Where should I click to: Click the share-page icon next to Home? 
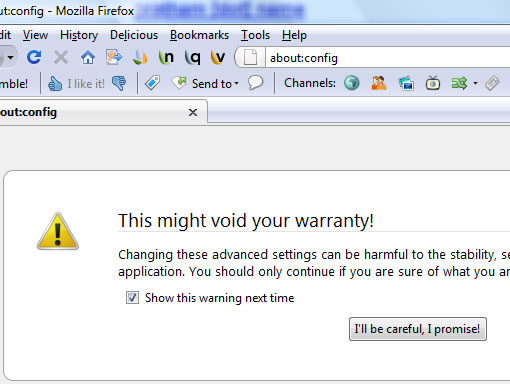114,57
